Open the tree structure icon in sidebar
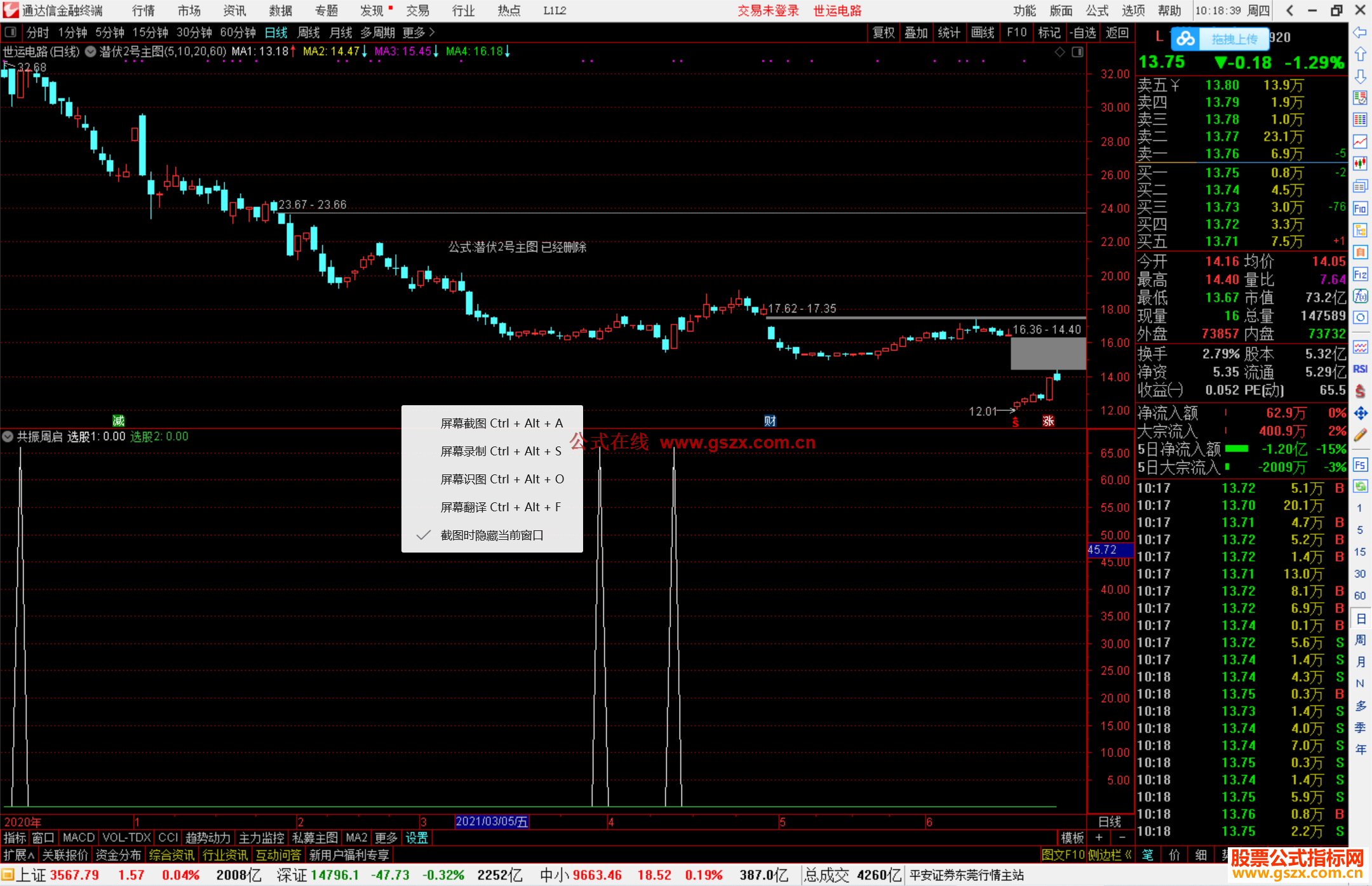The width and height of the screenshot is (1372, 886). click(1360, 230)
